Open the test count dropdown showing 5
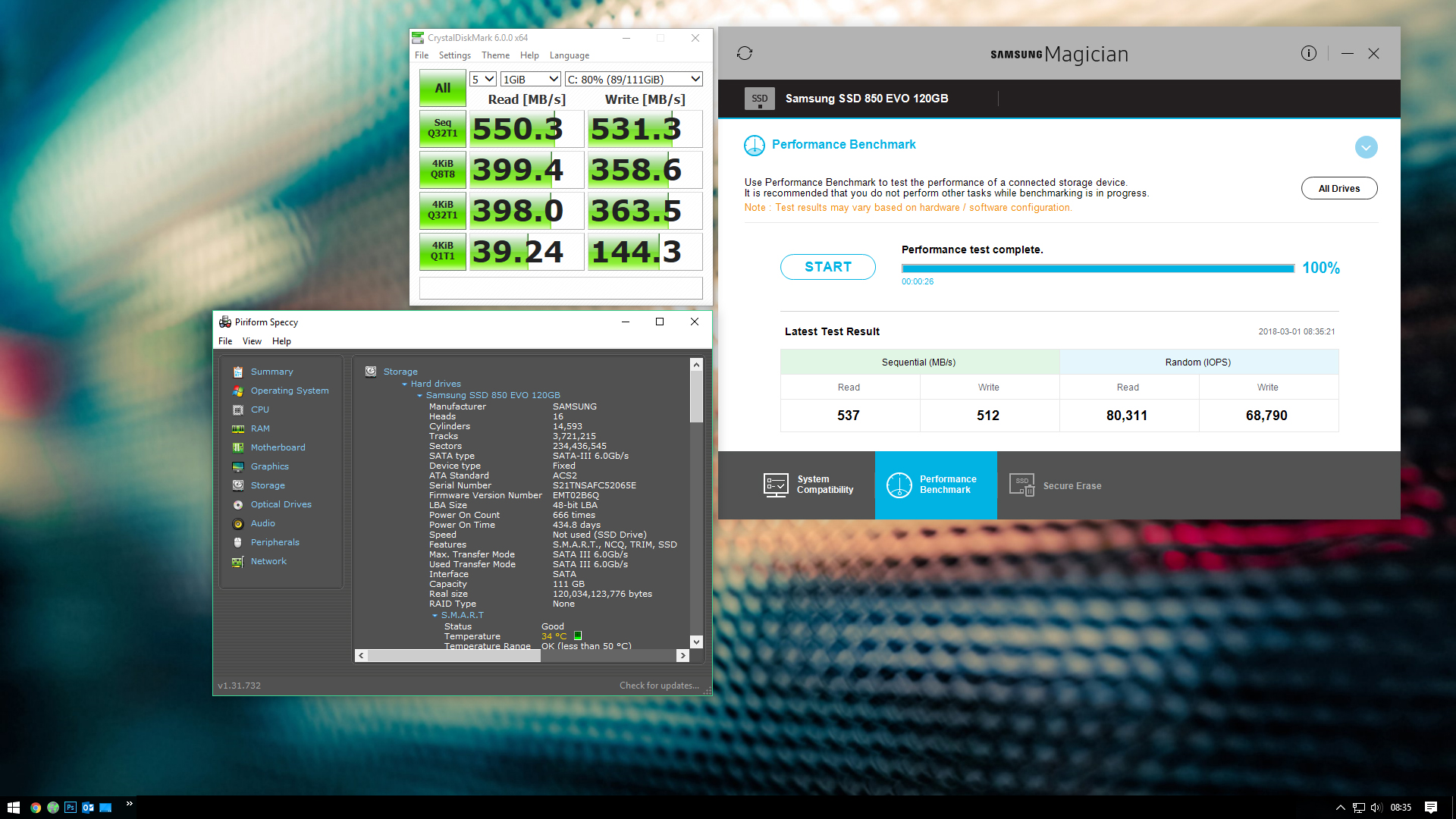 [483, 79]
